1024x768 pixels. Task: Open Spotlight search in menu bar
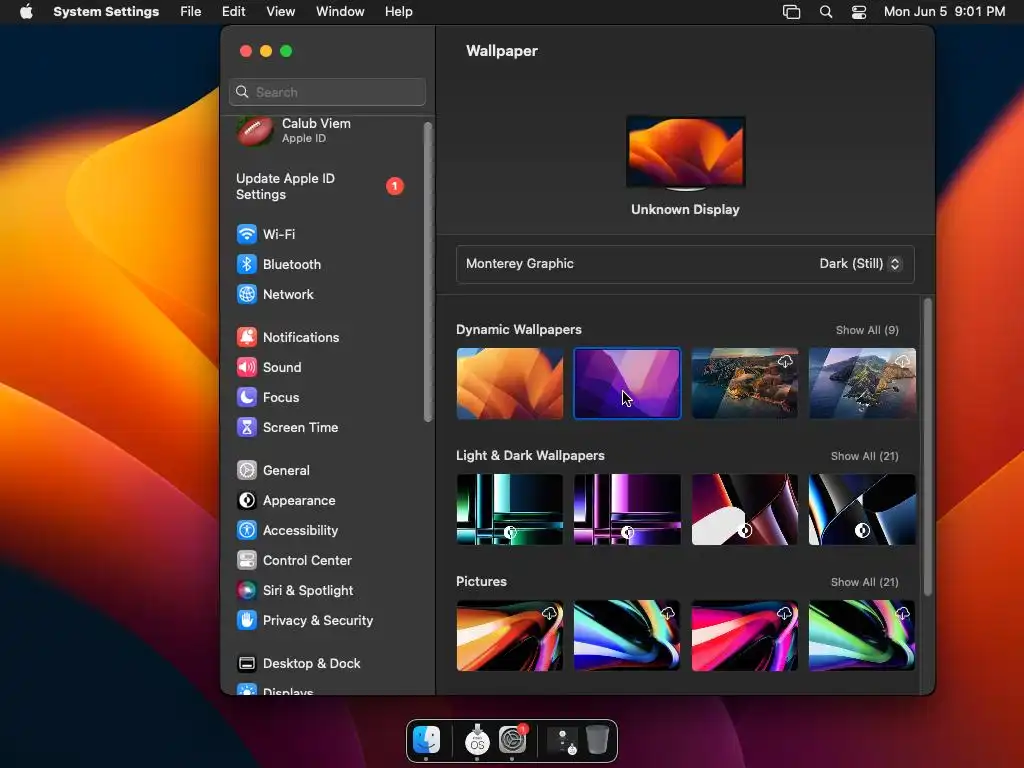[825, 12]
